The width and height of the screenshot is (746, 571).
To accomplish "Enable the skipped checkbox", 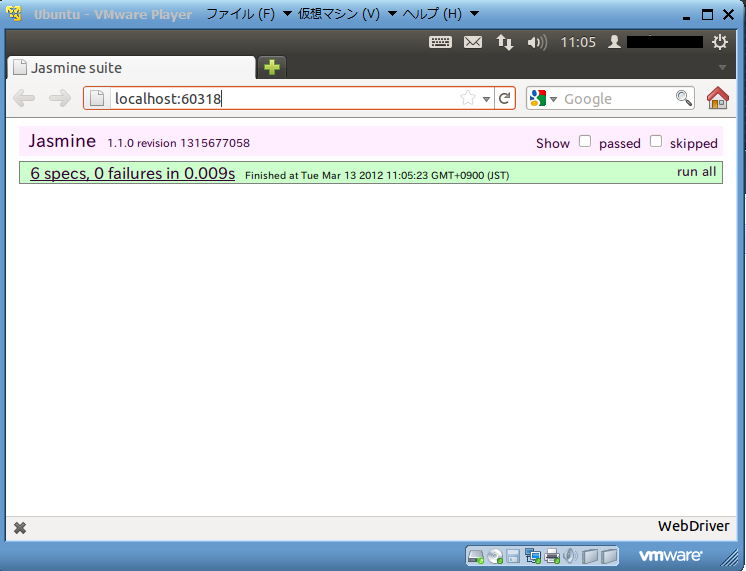I will (x=656, y=141).
